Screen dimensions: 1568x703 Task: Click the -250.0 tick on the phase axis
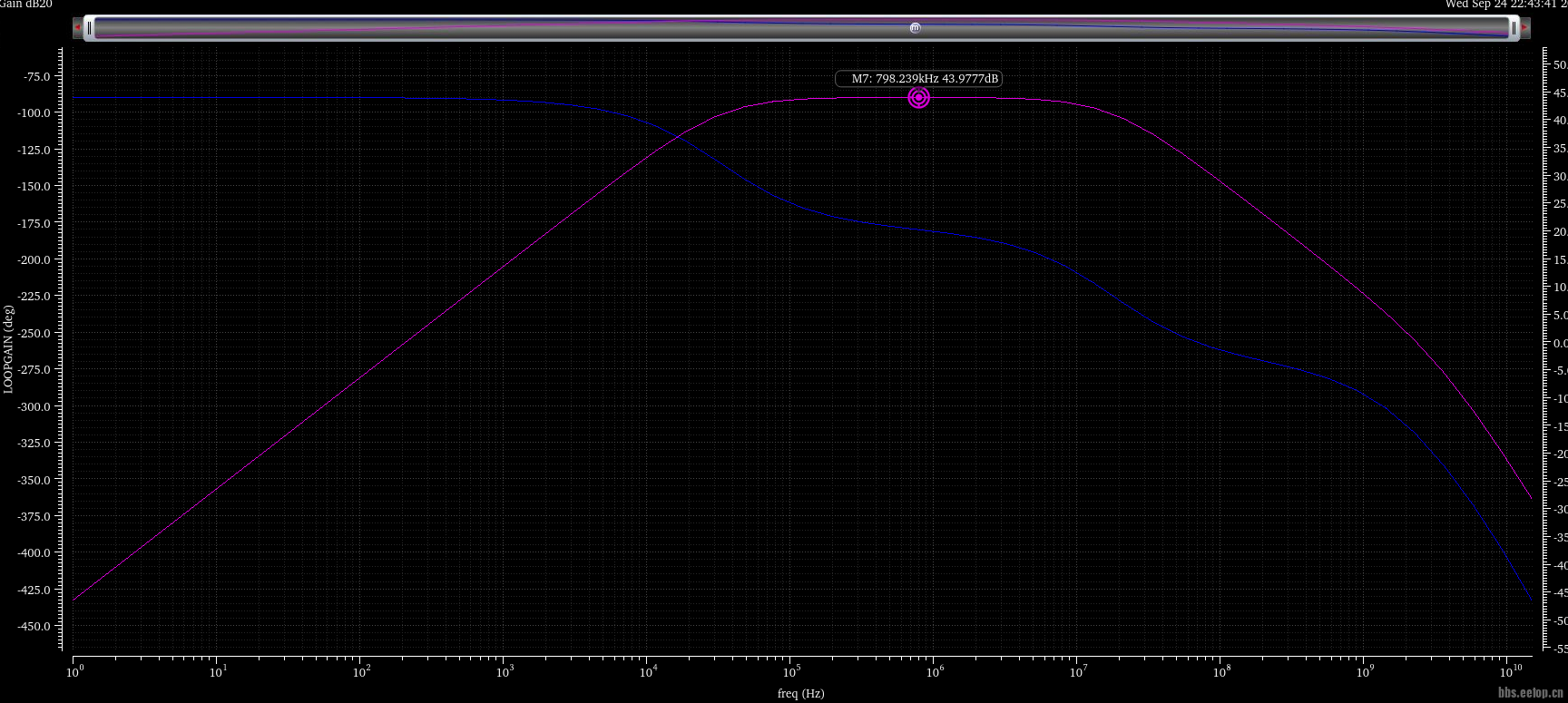[33, 334]
